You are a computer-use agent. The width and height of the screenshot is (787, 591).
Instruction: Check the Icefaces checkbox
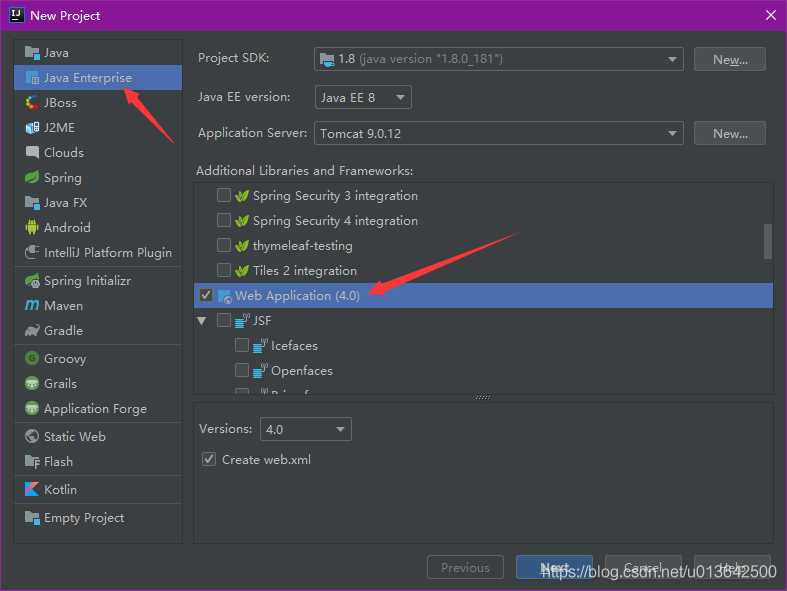pyautogui.click(x=242, y=345)
